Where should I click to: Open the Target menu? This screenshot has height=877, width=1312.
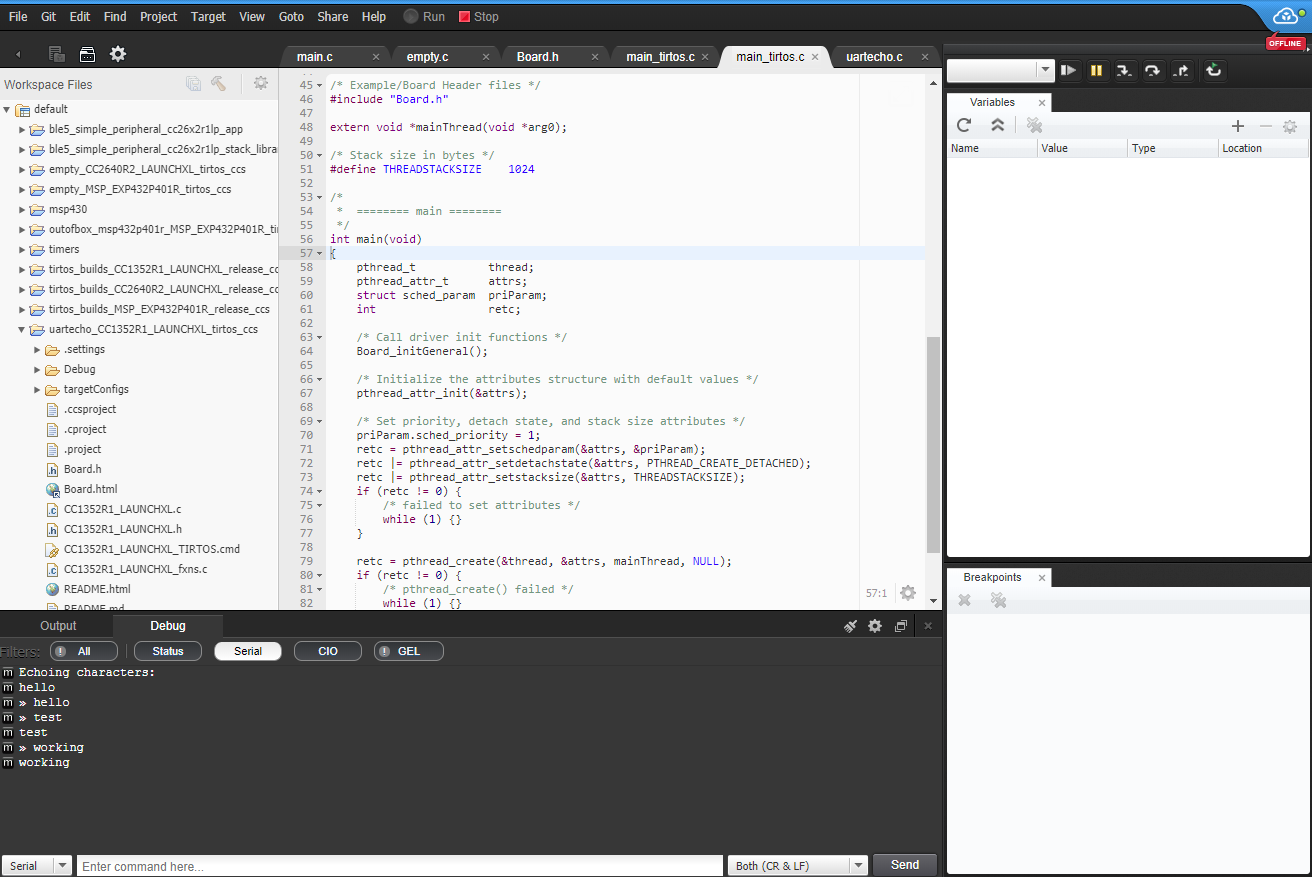pyautogui.click(x=207, y=16)
